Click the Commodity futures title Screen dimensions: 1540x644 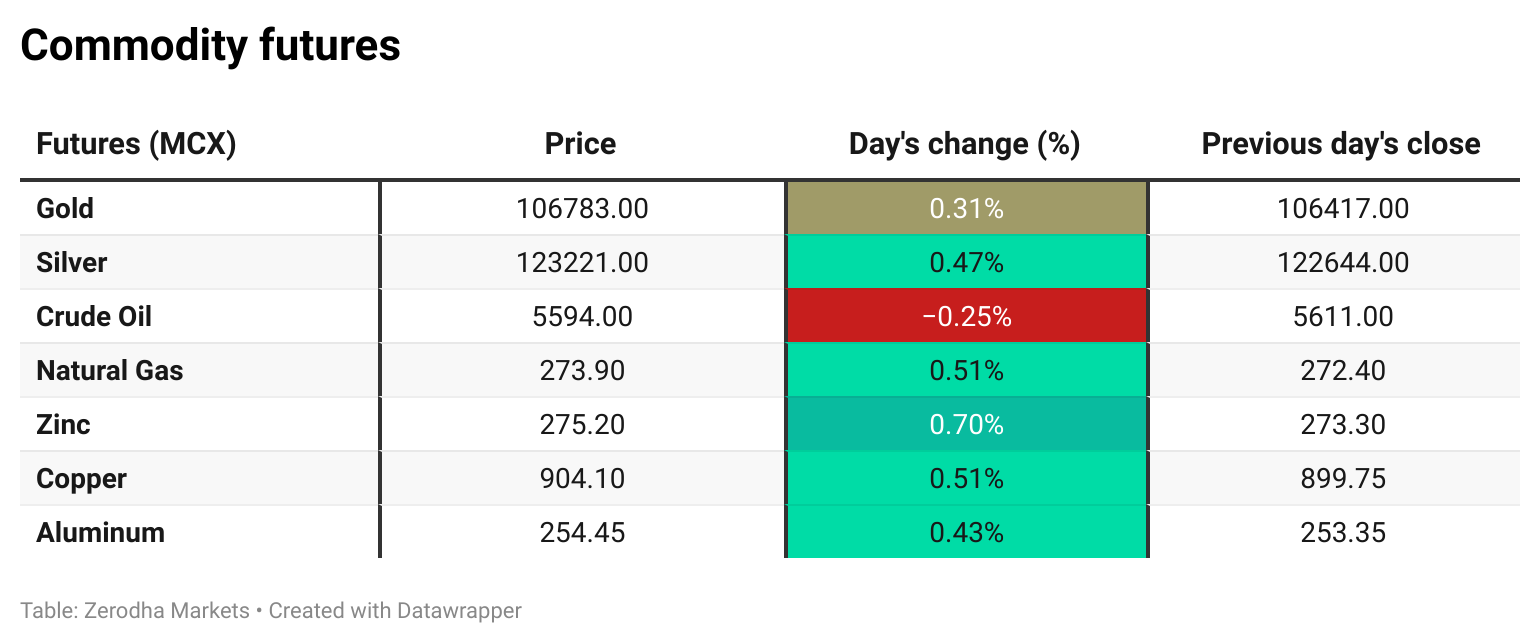click(210, 45)
